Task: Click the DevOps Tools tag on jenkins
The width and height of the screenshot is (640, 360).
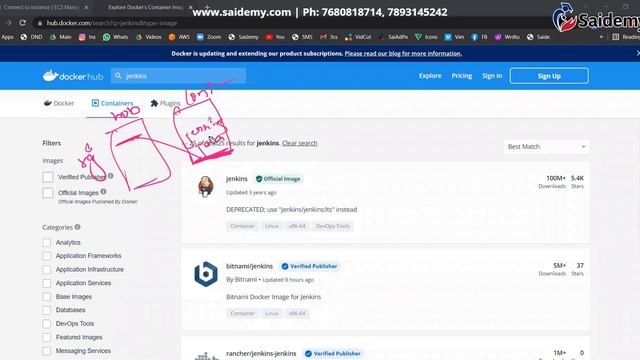Action: click(332, 226)
